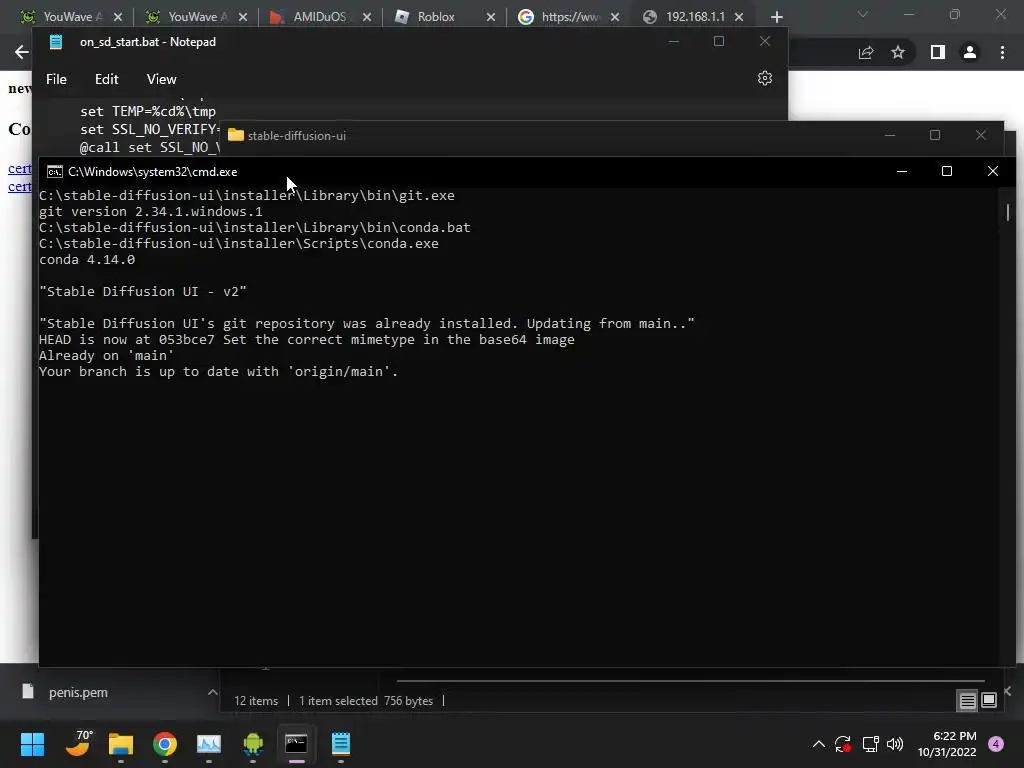Open the File menu in Notepad

[56, 79]
